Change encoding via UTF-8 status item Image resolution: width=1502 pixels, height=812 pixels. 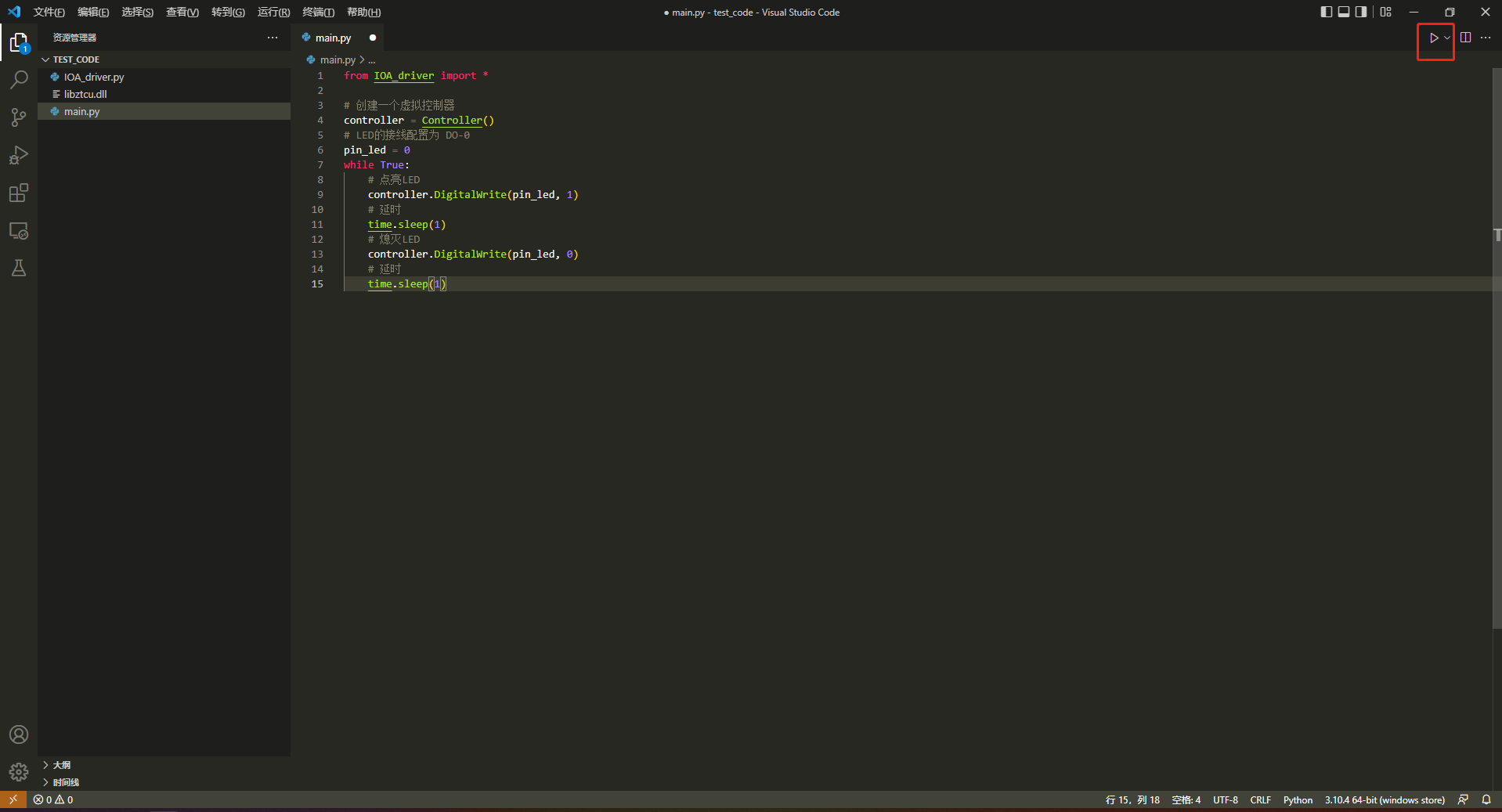[1226, 799]
